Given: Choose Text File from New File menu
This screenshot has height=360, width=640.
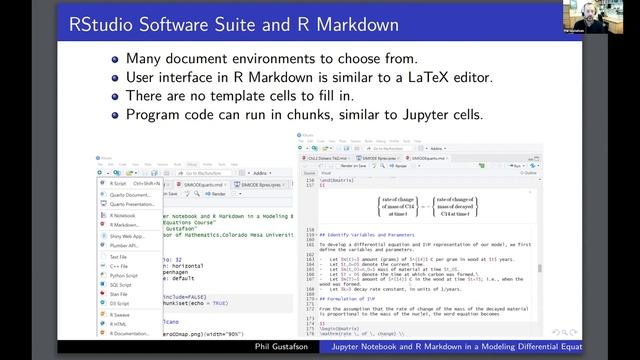Looking at the screenshot, I should [x=130, y=257].
